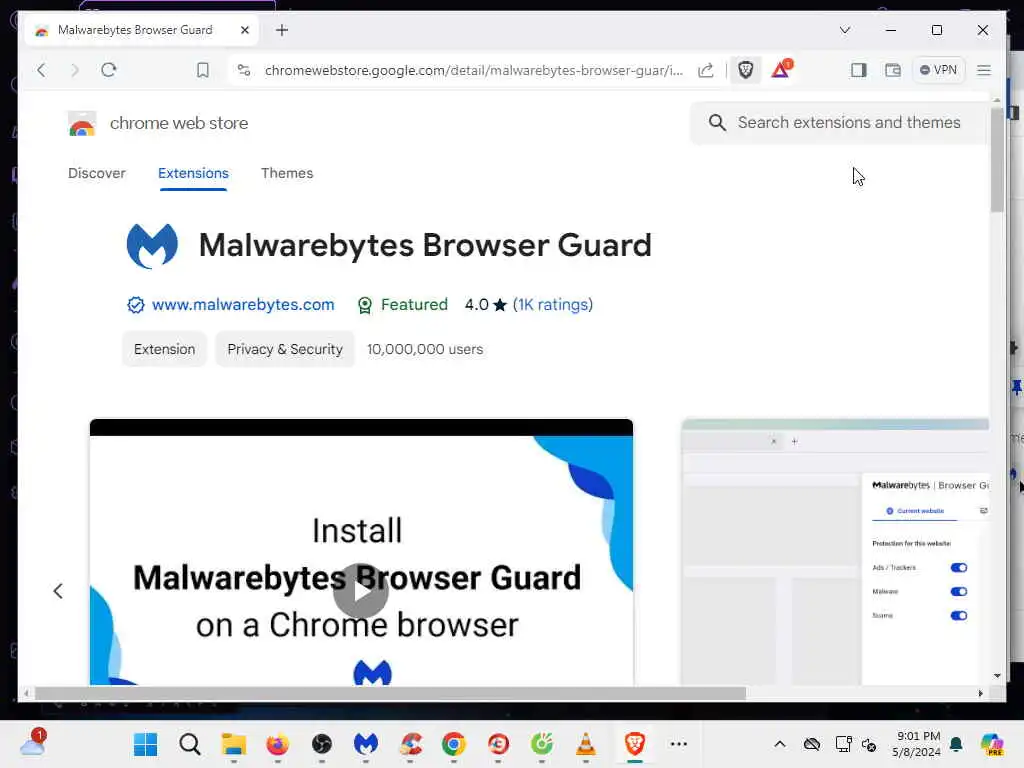Toggle Ads / Trackers switch in screenshot

[959, 568]
